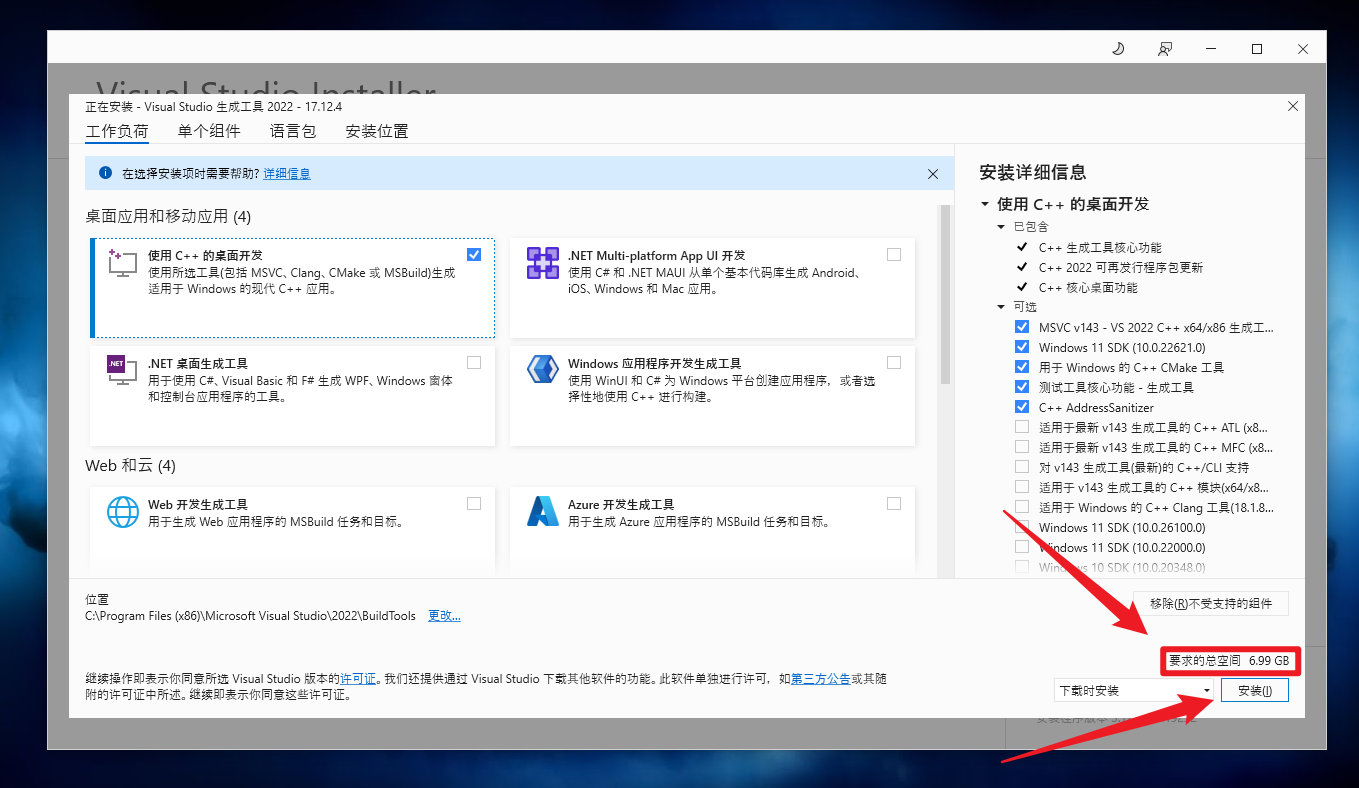The image size is (1359, 788).
Task: Collapse the '已包含' included components list
Action: [x=1002, y=227]
